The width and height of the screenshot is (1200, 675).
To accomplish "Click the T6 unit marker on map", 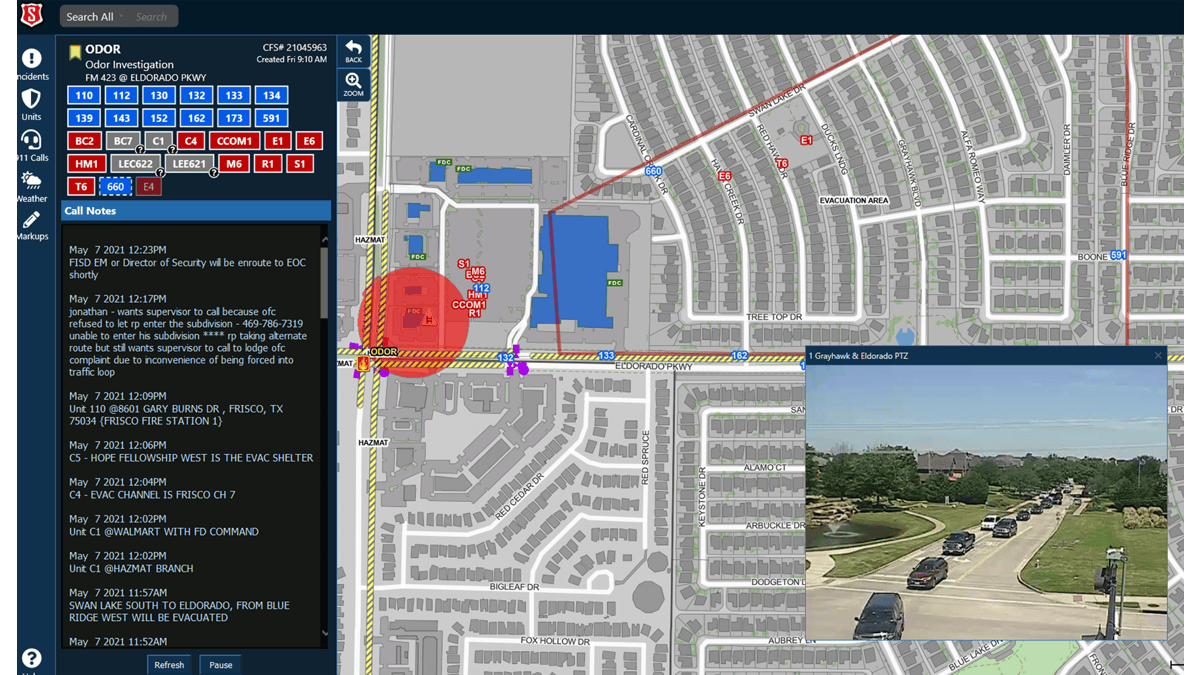I will [782, 163].
